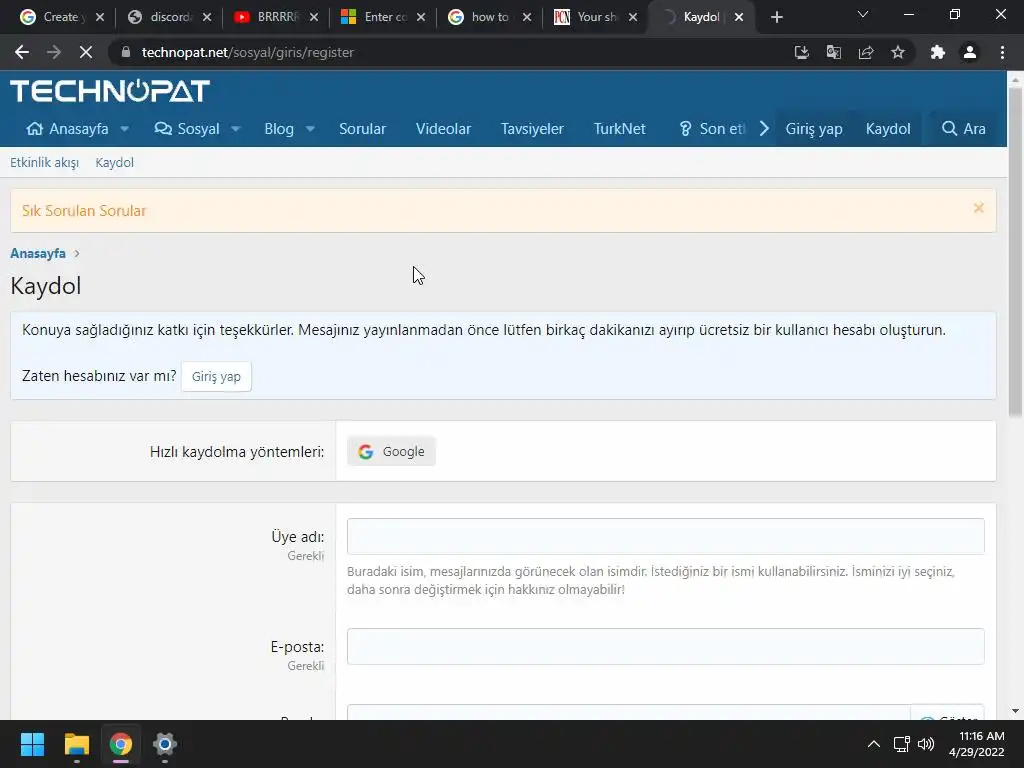Screen dimensions: 1024x768
Task: Show hidden tray icons chevron
Action: click(x=873, y=744)
